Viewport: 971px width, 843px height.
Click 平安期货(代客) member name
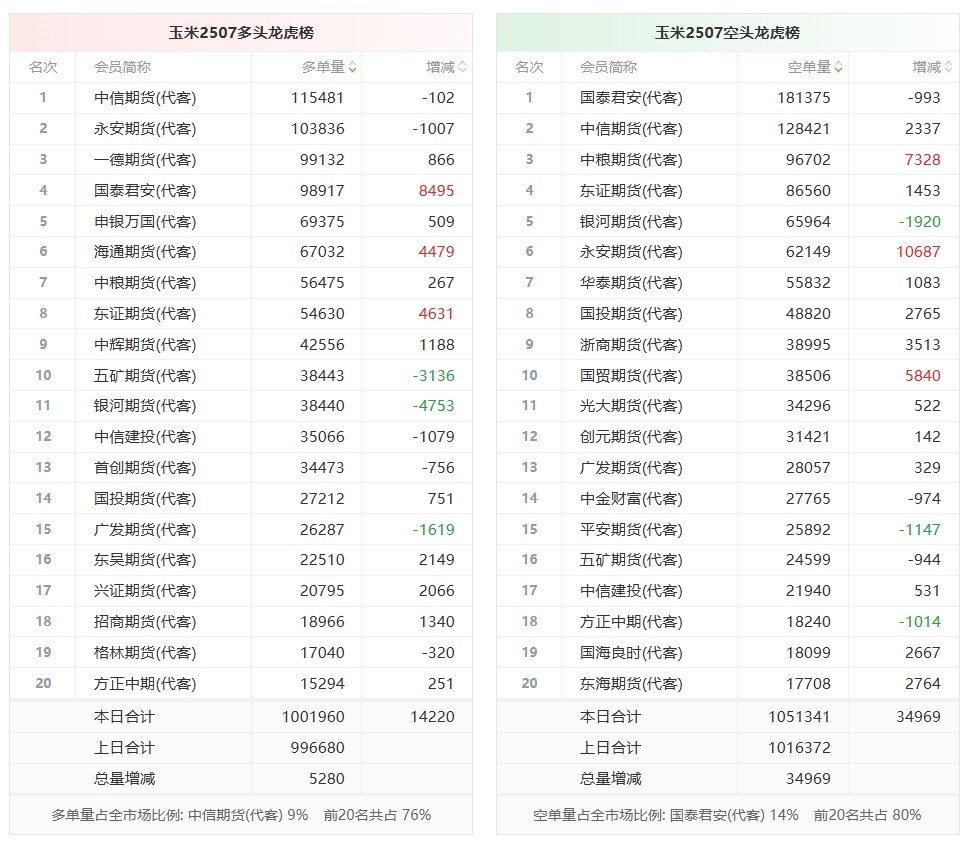point(631,530)
